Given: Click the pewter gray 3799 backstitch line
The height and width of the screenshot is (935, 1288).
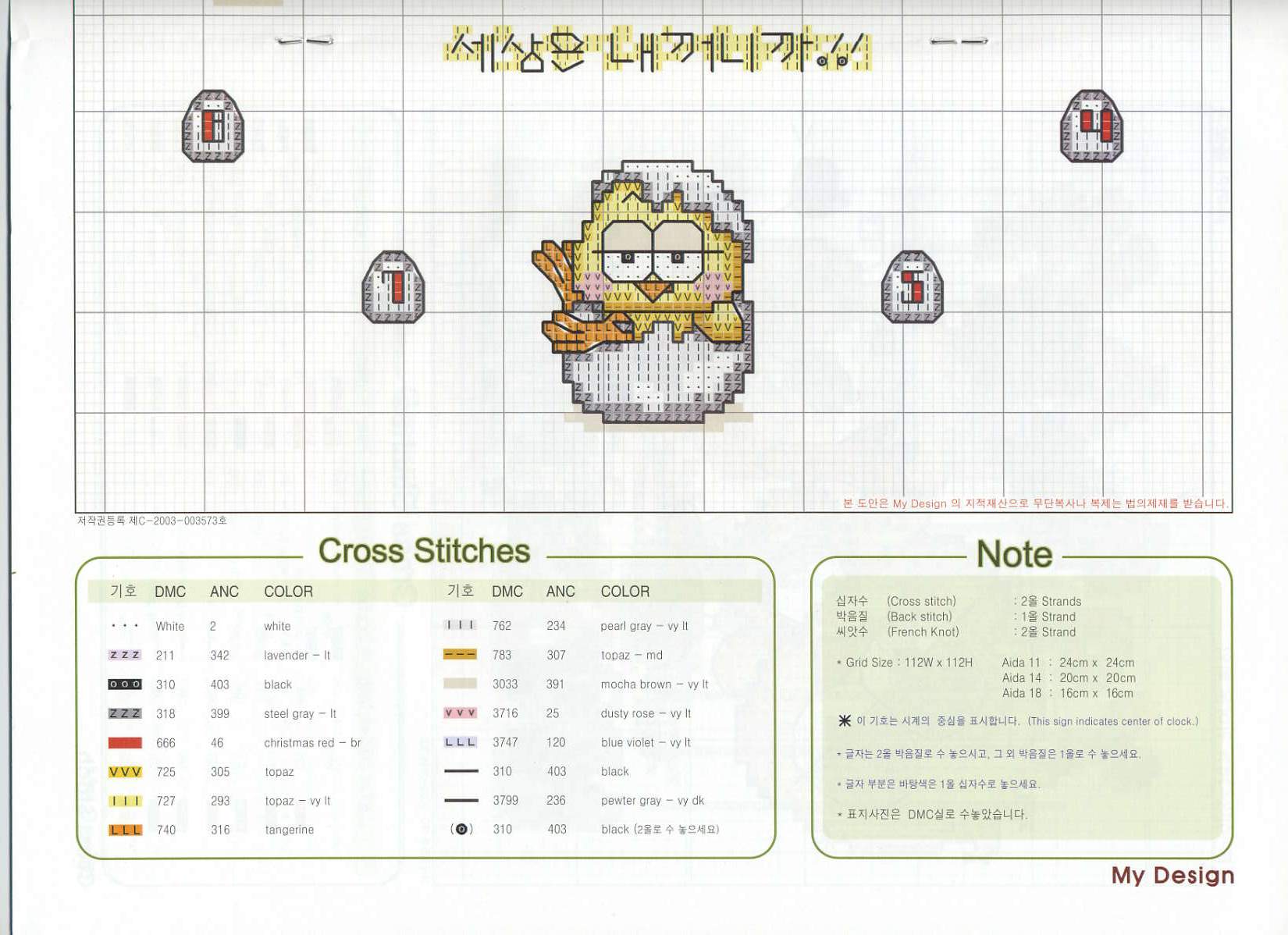Looking at the screenshot, I should (x=461, y=800).
